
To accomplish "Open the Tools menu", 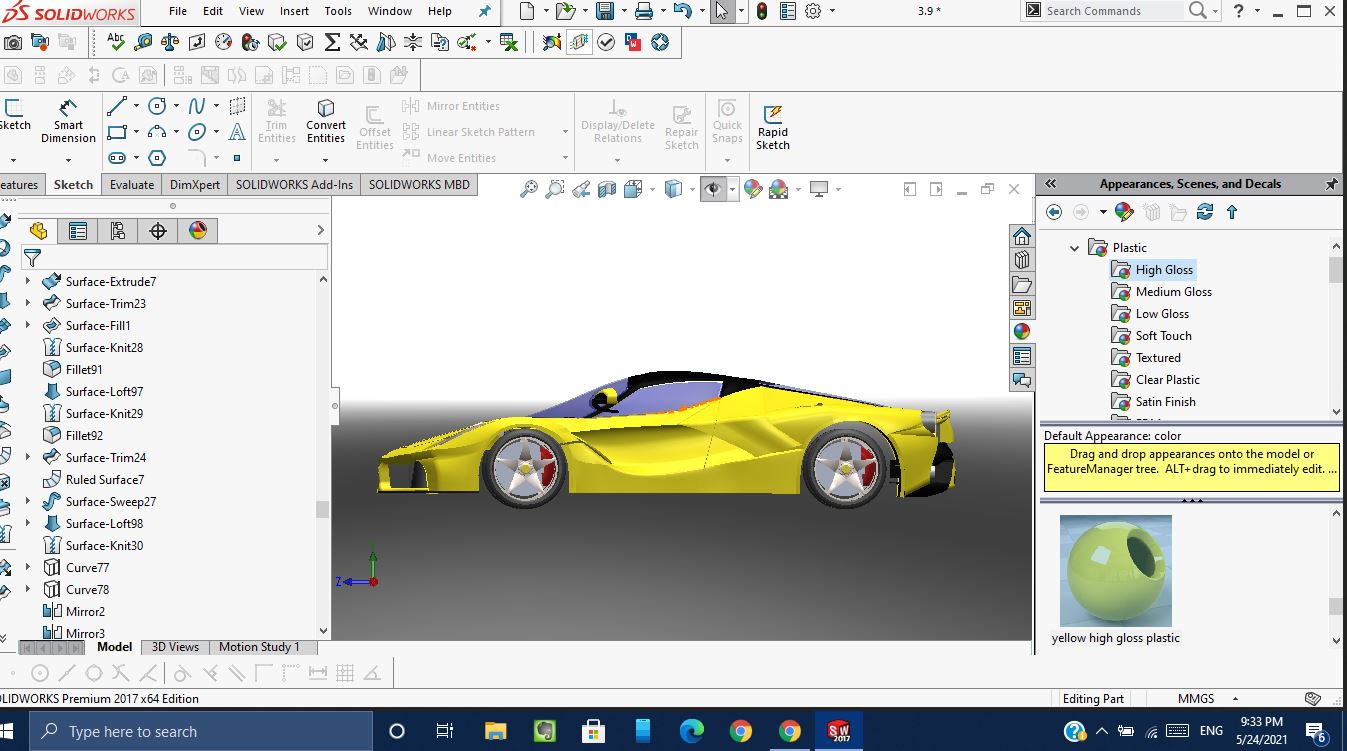I will click(338, 11).
